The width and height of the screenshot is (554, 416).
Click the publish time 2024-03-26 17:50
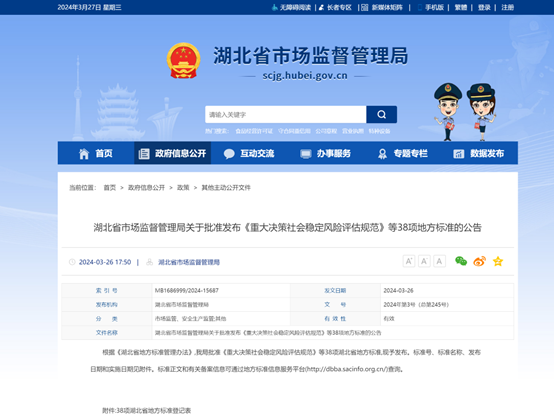[x=105, y=262]
